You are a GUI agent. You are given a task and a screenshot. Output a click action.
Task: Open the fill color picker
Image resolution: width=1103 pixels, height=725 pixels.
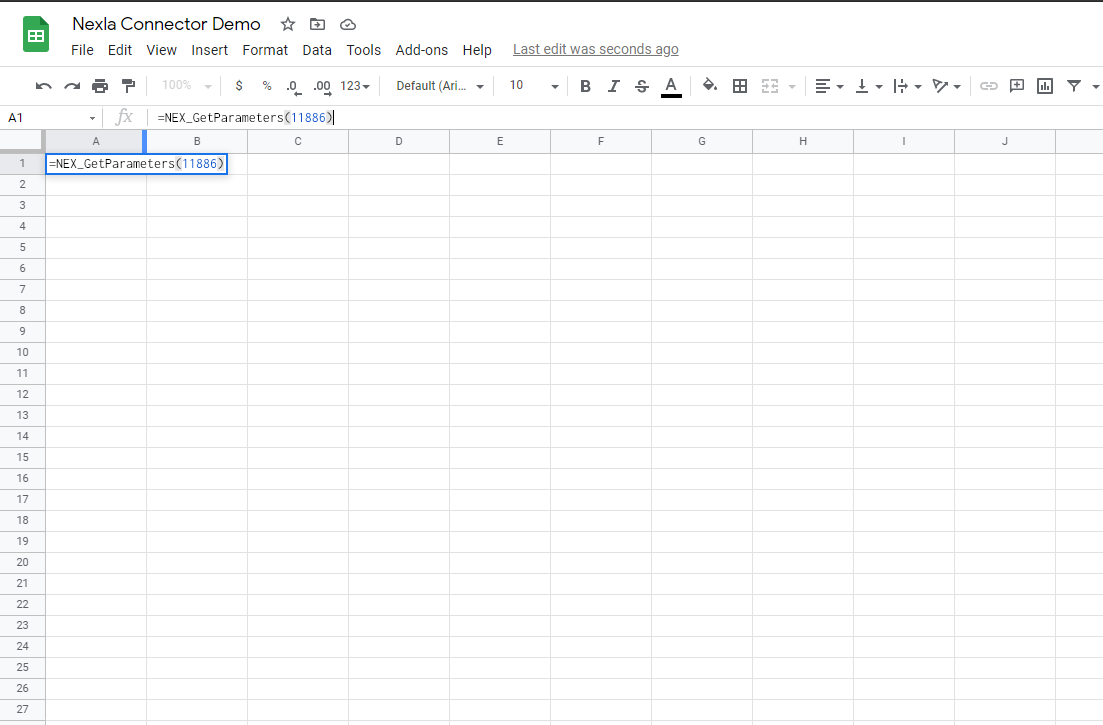coord(710,86)
